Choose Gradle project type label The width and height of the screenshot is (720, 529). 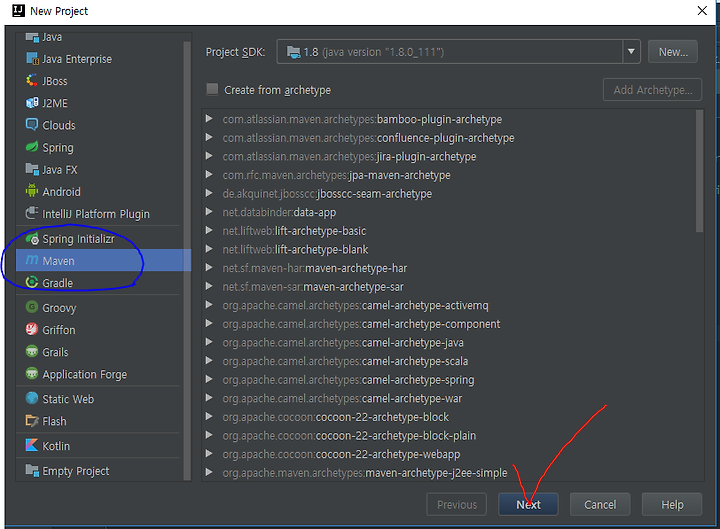pos(57,283)
